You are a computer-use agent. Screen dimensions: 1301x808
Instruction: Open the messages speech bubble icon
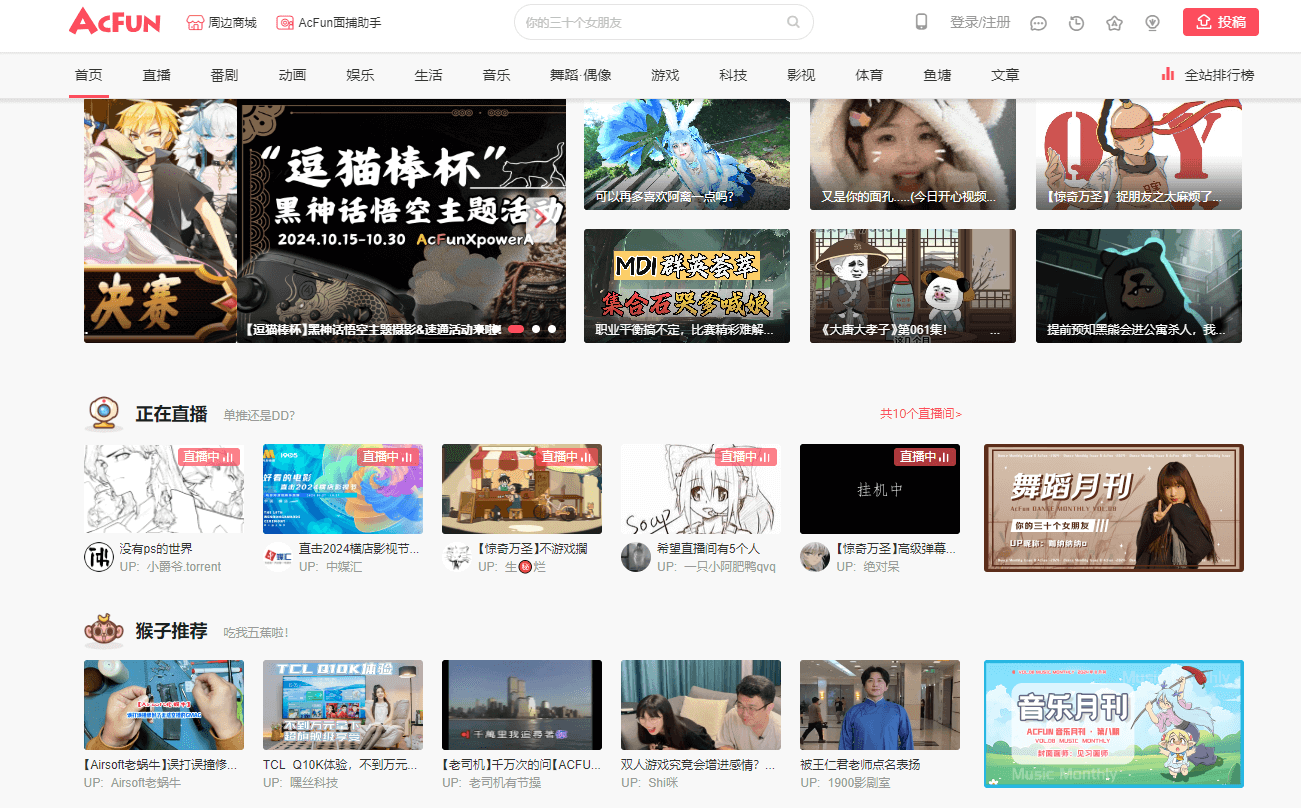[1038, 23]
